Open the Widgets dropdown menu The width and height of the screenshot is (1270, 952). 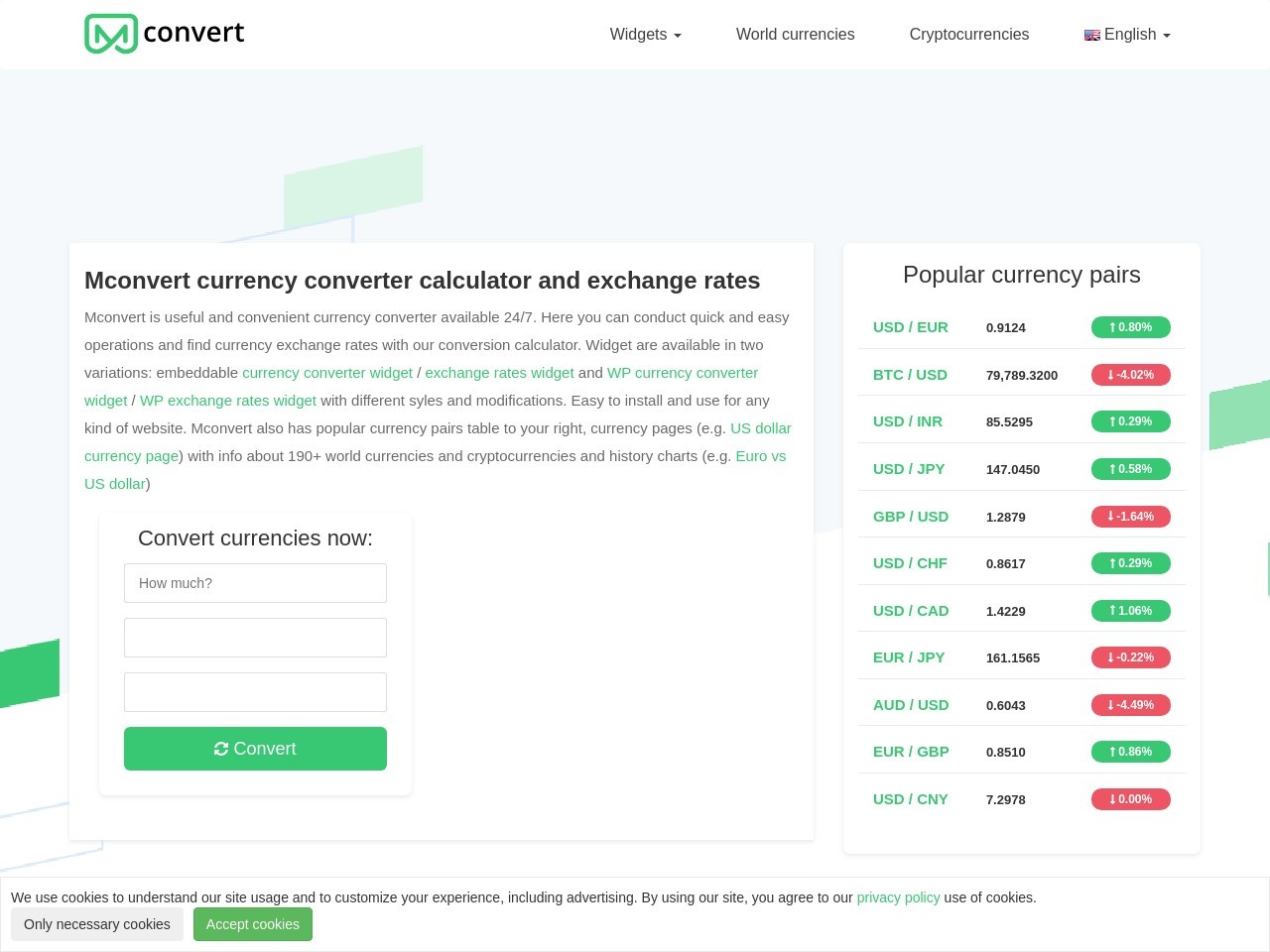click(x=645, y=35)
